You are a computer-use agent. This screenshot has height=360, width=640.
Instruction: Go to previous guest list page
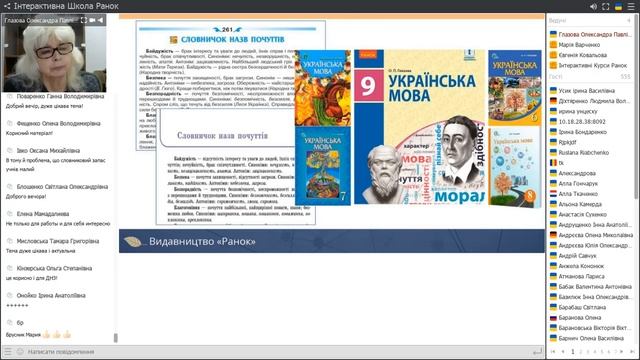563,351
